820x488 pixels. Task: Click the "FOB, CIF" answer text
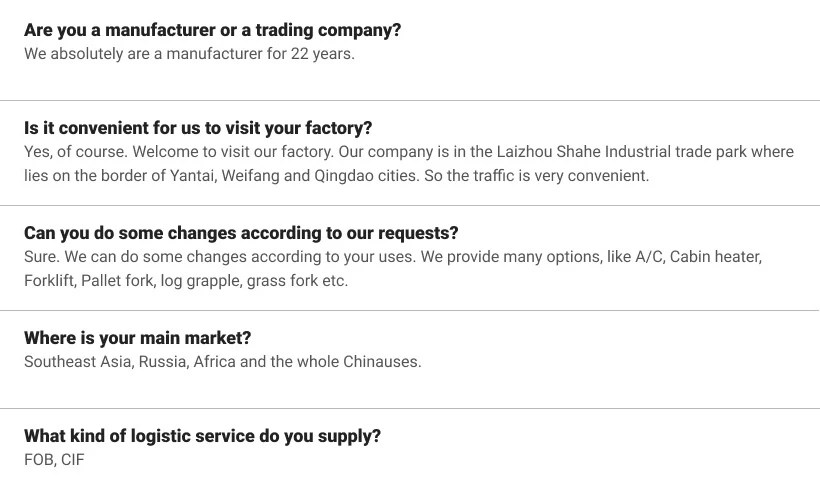pos(54,460)
